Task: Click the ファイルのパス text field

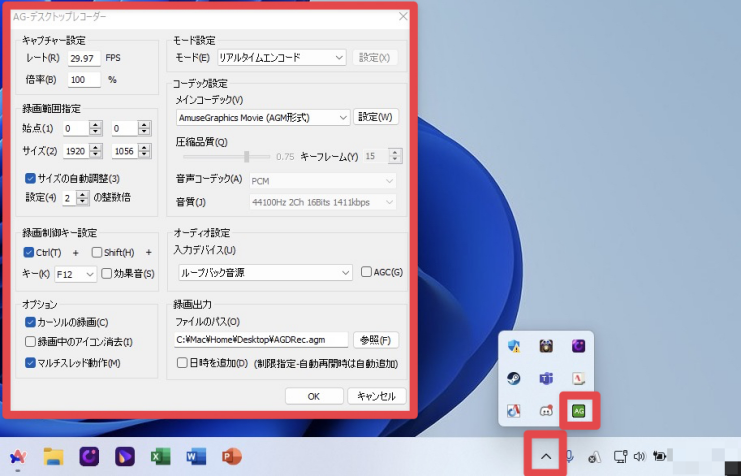Action: [x=261, y=340]
